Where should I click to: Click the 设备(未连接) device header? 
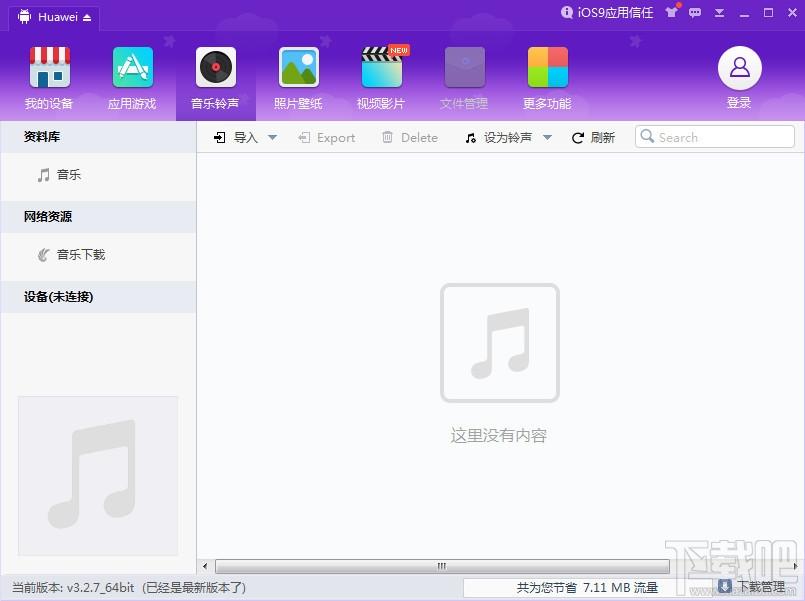(x=99, y=297)
